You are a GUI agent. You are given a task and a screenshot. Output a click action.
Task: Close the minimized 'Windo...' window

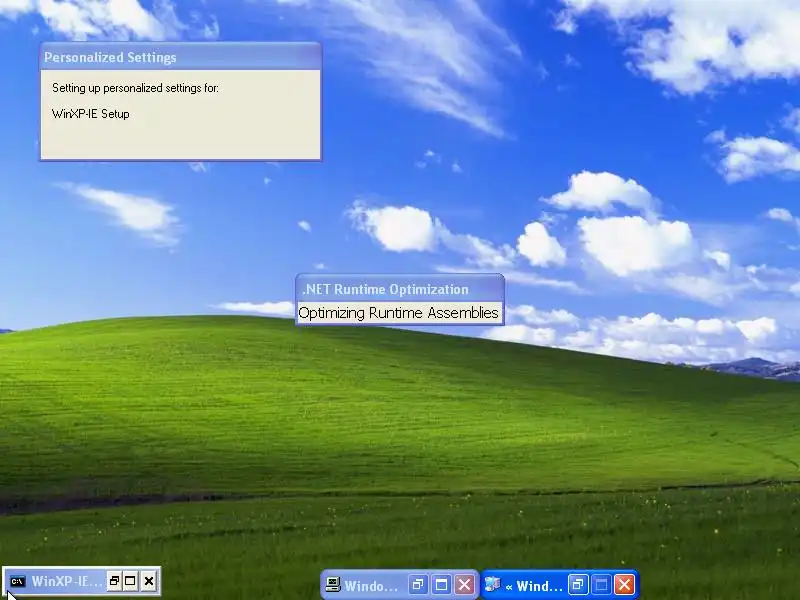pyautogui.click(x=464, y=585)
